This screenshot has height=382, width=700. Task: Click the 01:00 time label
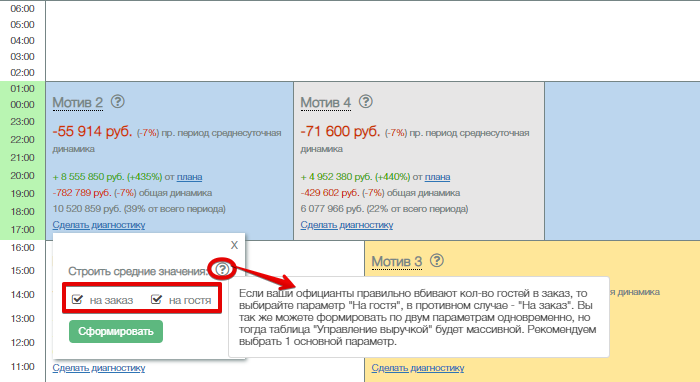pos(22,89)
